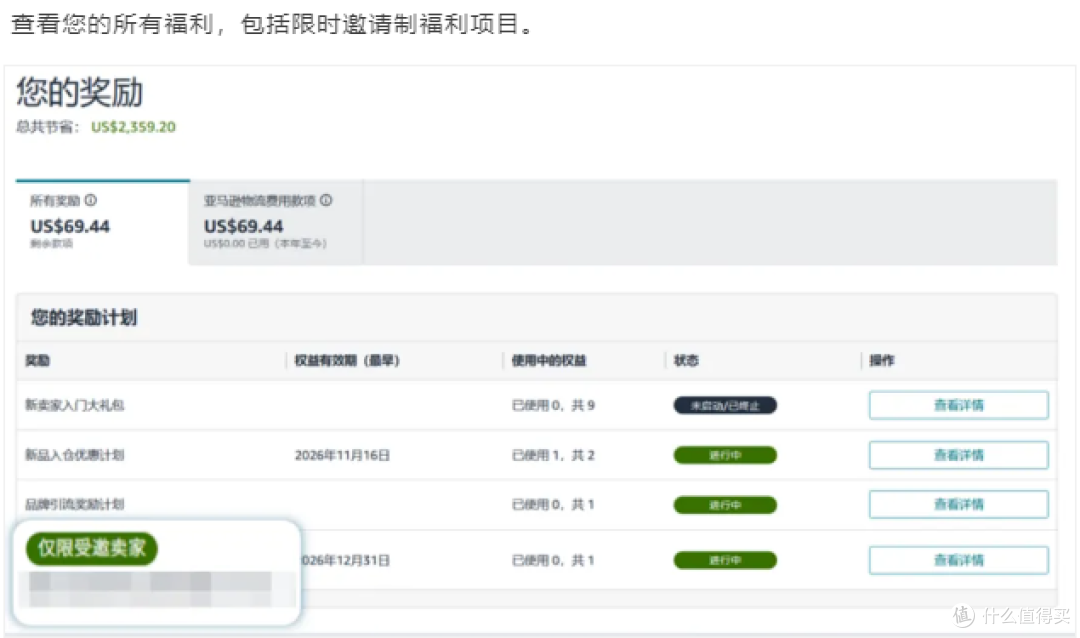Select the 新卖家入门大礼包 reward name

click(74, 405)
